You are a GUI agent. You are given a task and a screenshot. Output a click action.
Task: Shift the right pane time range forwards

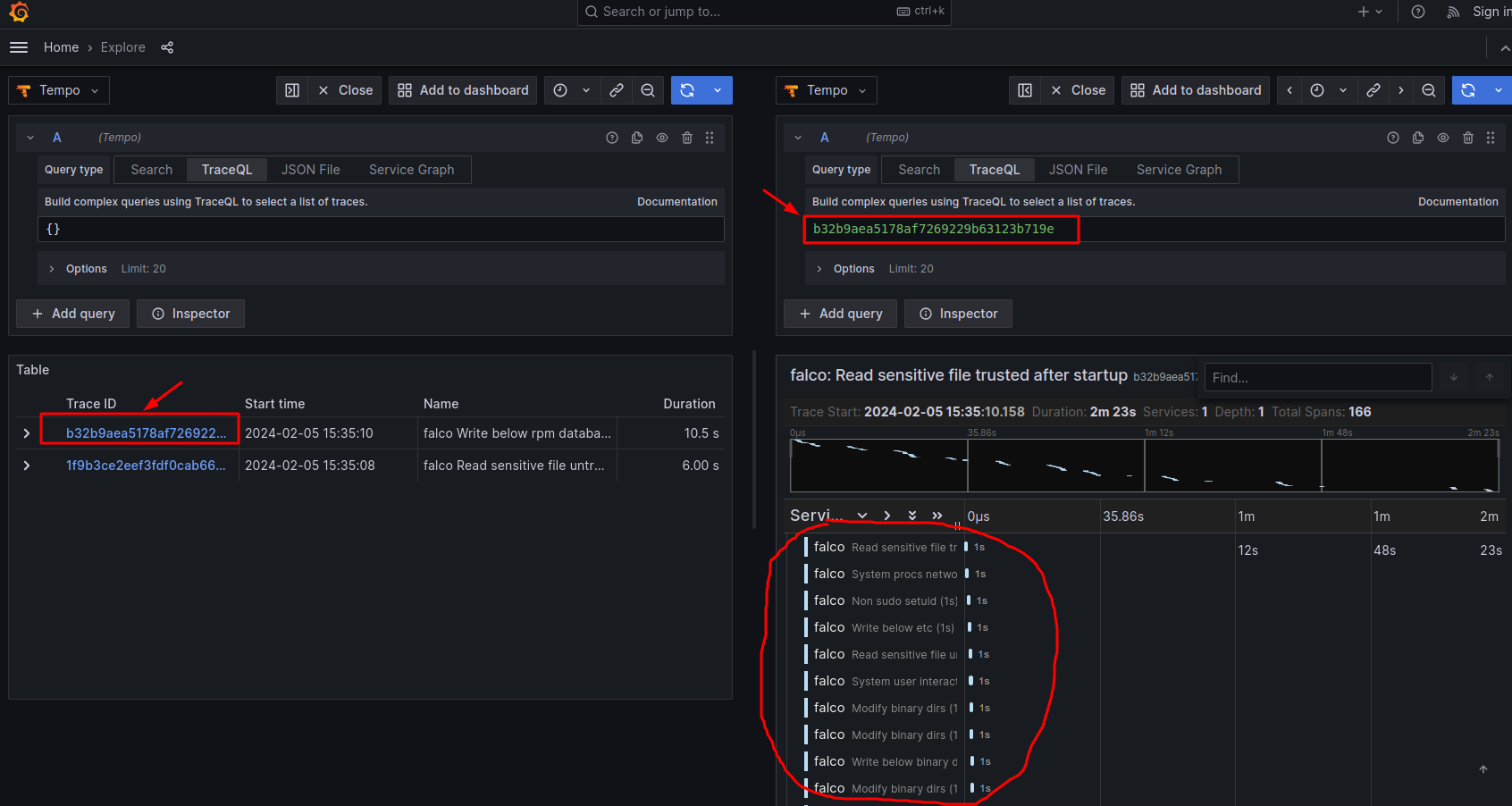coord(1401,90)
